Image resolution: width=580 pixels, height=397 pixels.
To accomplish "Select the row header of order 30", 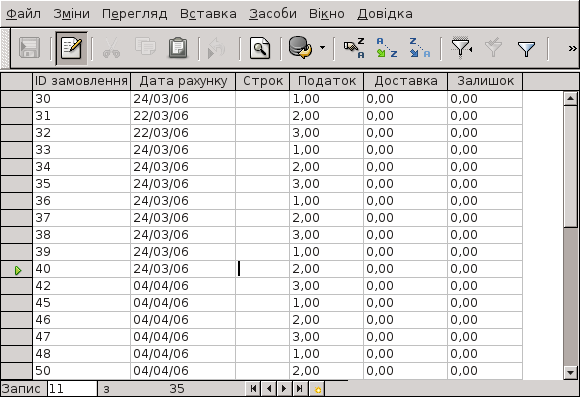I will coord(16,99).
